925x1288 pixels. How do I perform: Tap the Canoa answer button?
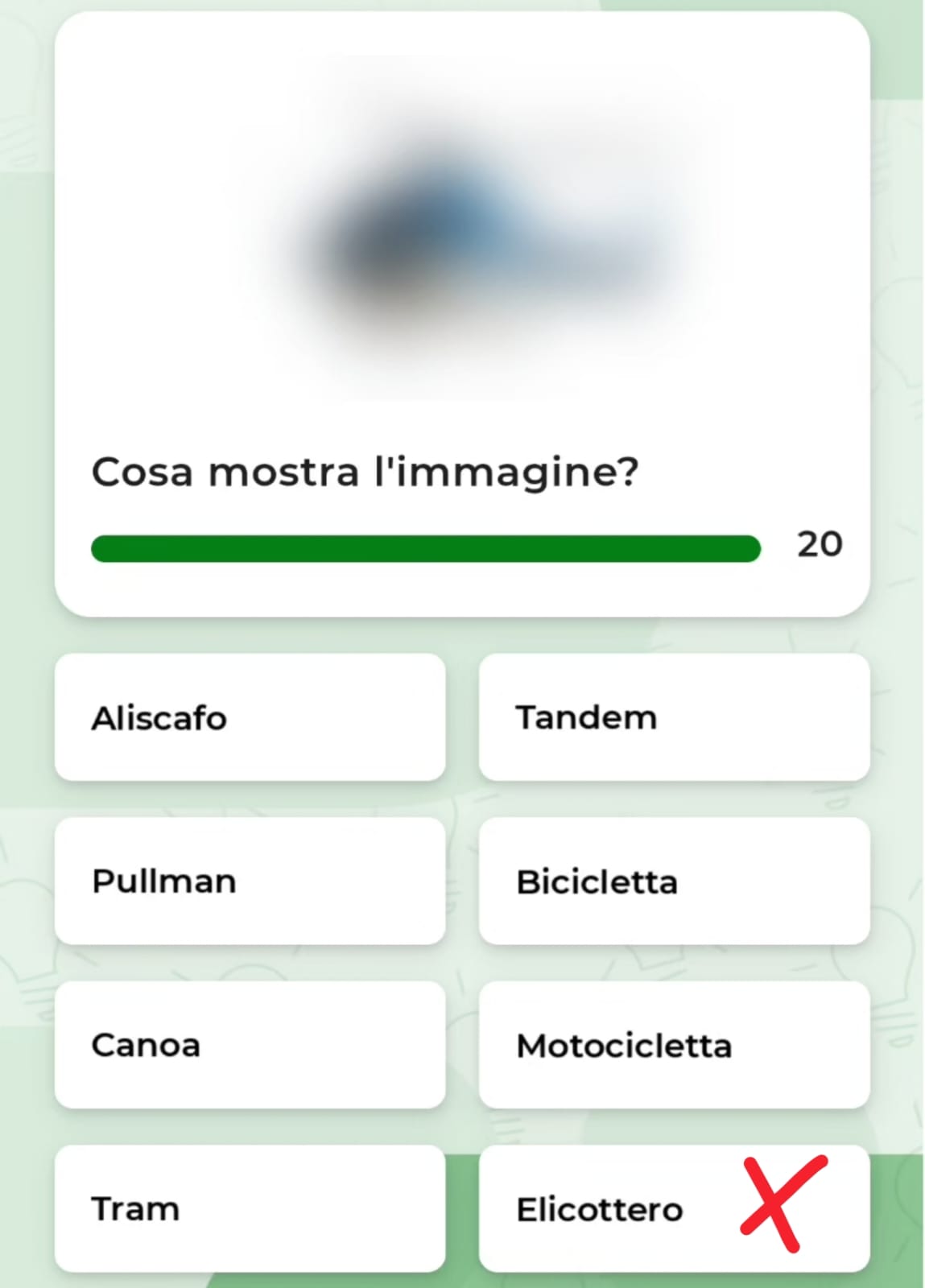pyautogui.click(x=250, y=1045)
